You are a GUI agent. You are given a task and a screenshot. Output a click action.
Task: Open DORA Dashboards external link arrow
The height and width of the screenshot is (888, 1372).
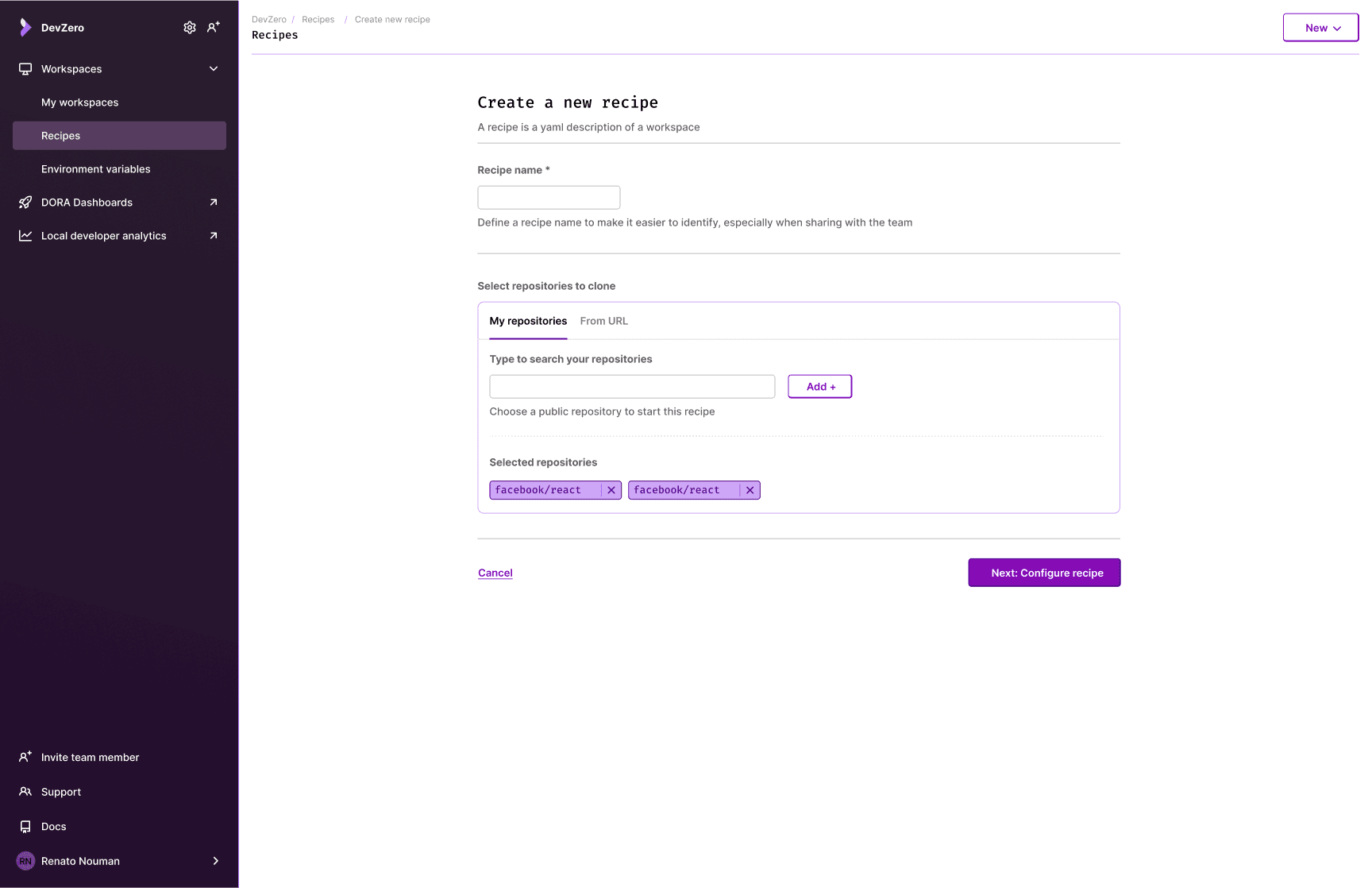click(x=213, y=203)
